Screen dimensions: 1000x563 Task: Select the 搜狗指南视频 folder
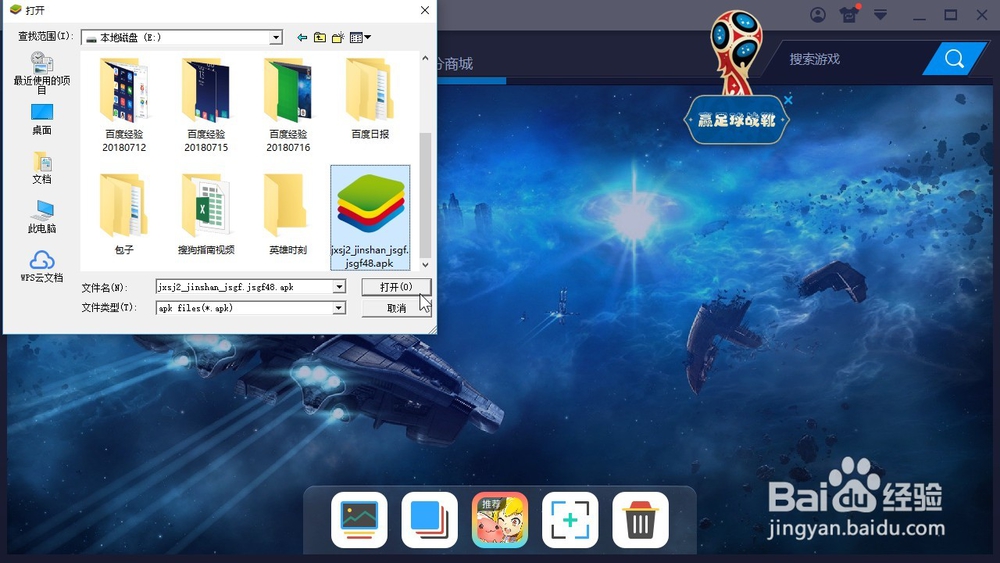(206, 214)
